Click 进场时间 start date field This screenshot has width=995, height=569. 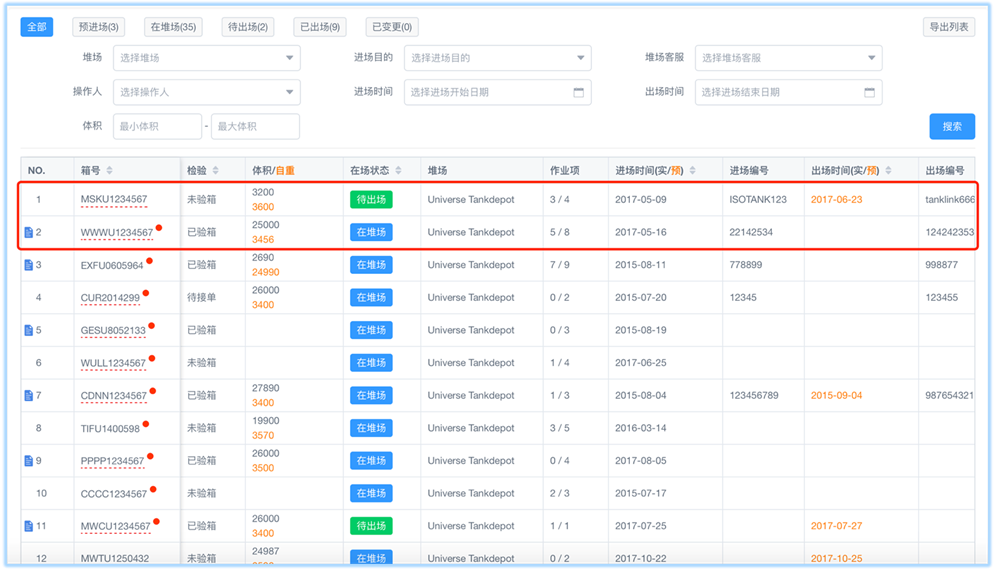point(498,92)
